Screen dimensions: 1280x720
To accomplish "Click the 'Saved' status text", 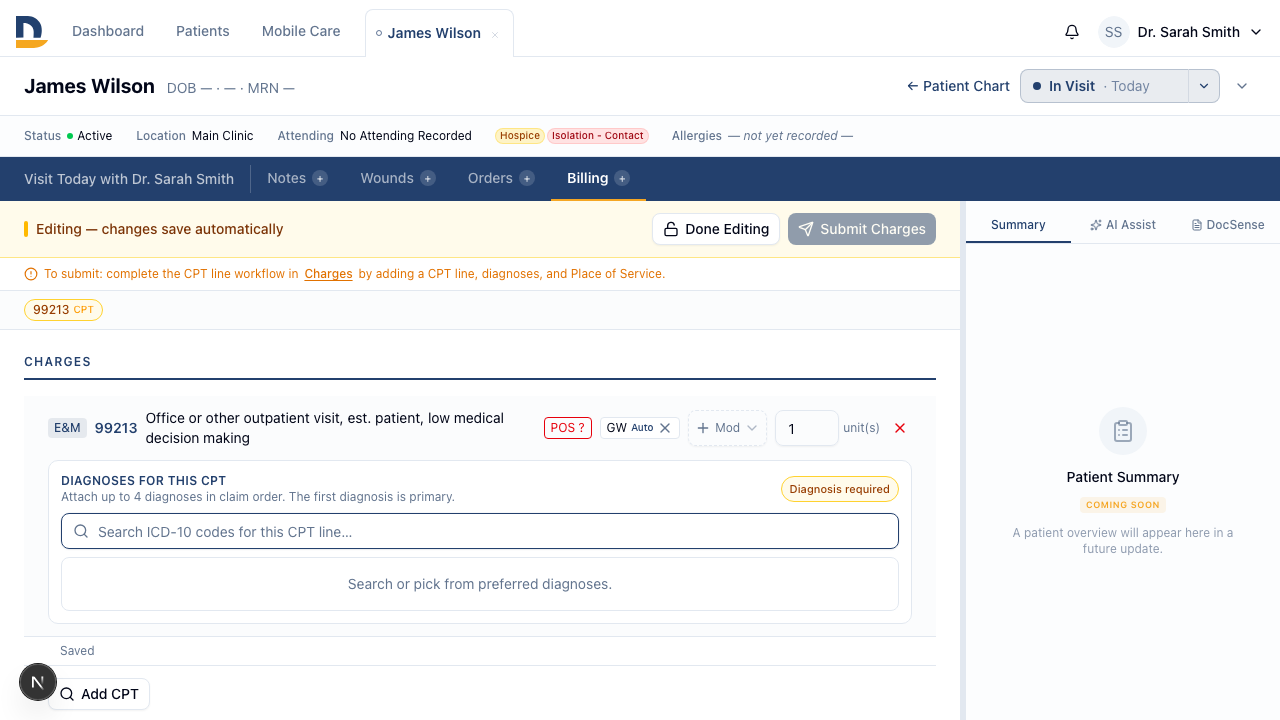I will tap(77, 651).
